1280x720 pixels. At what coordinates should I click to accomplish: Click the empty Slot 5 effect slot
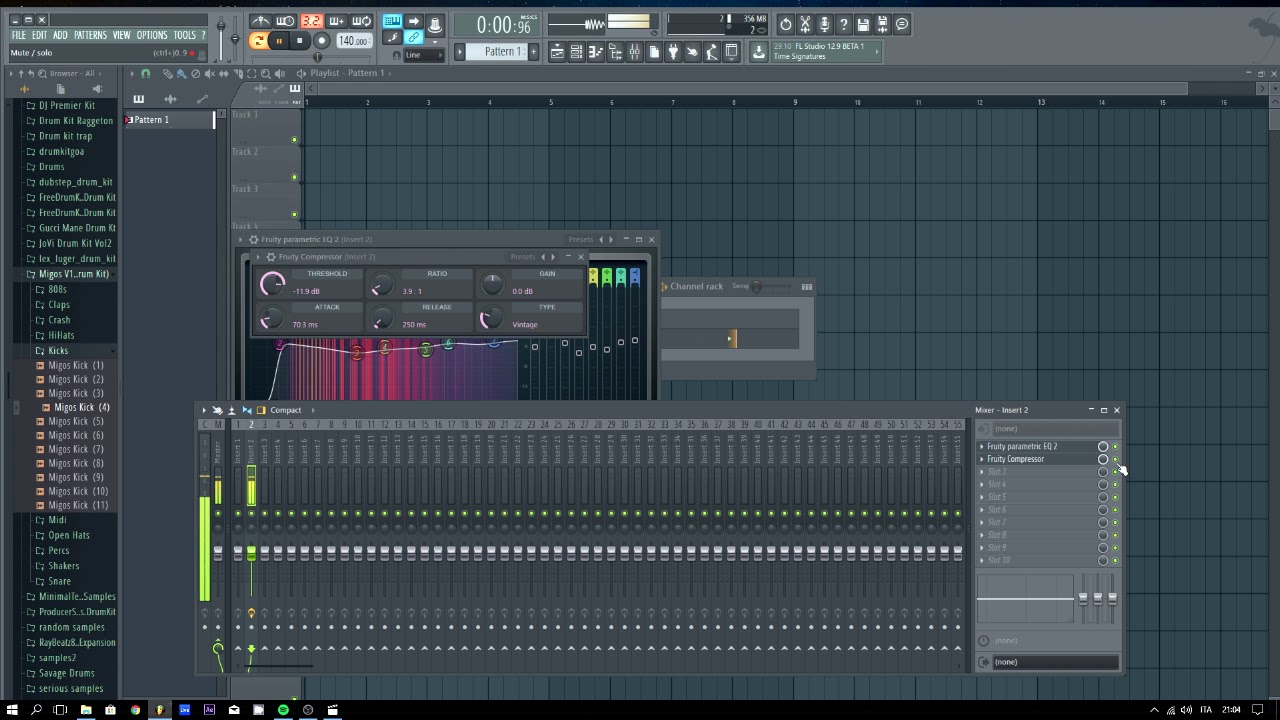click(1036, 497)
